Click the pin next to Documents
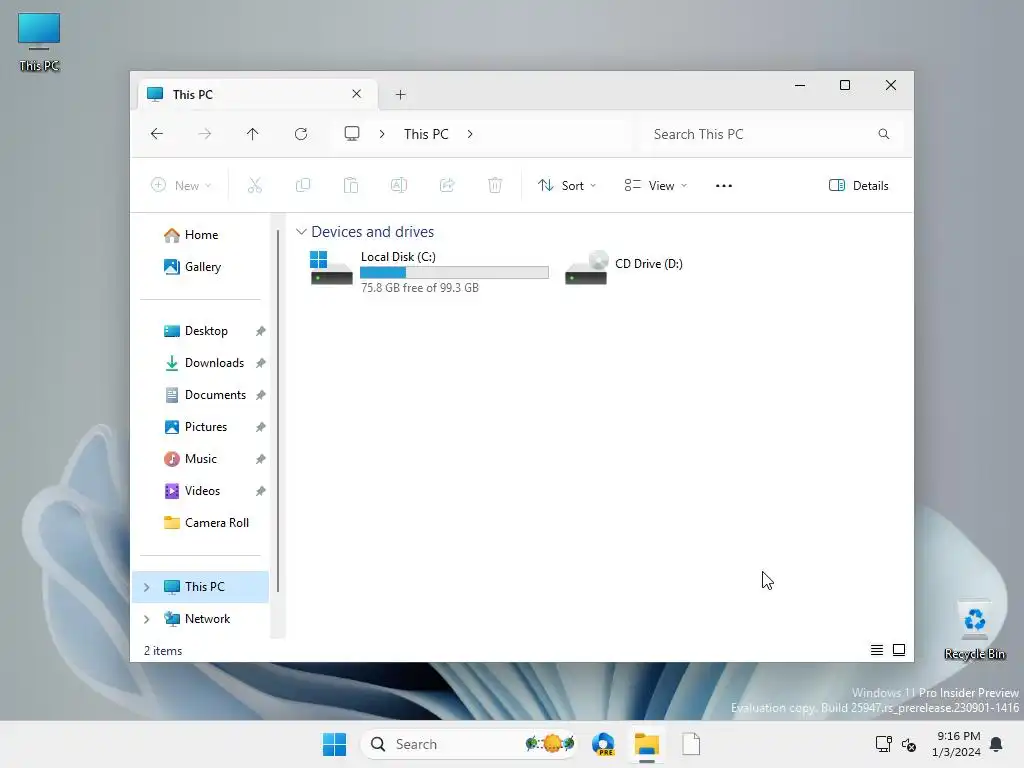Image resolution: width=1024 pixels, height=768 pixels. point(261,395)
